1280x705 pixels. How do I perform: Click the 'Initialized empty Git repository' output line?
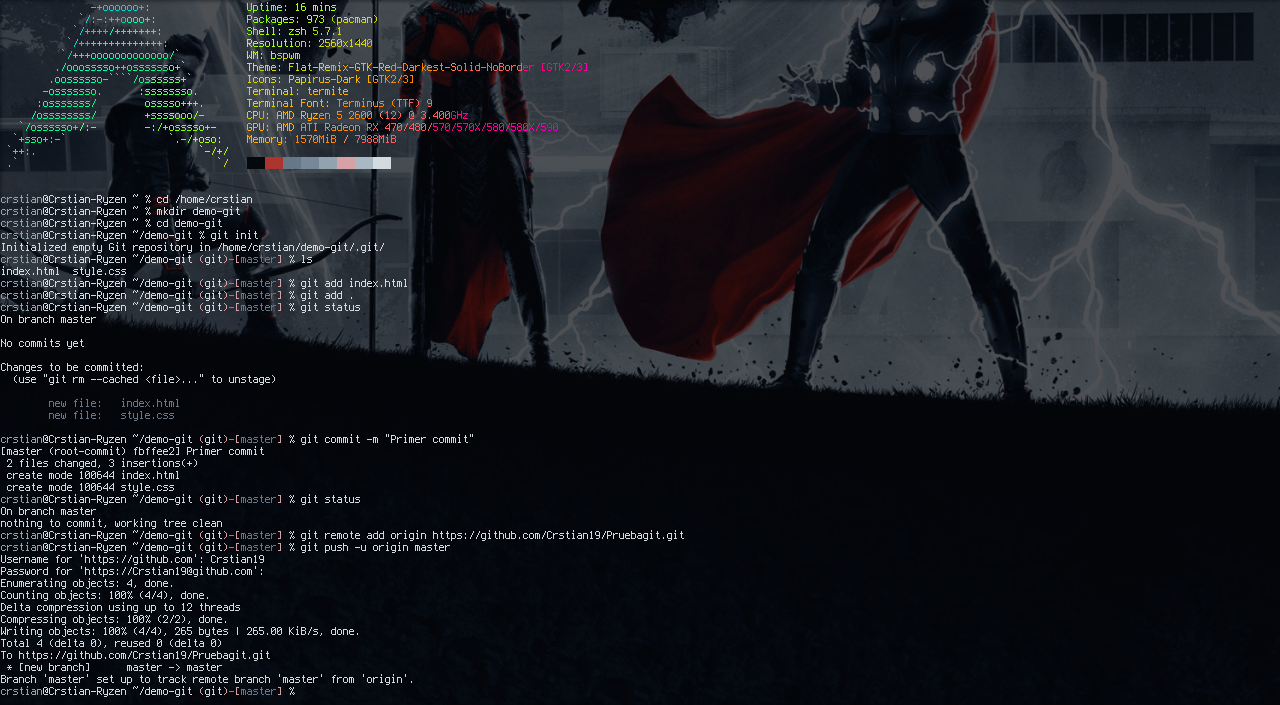[x=192, y=248]
